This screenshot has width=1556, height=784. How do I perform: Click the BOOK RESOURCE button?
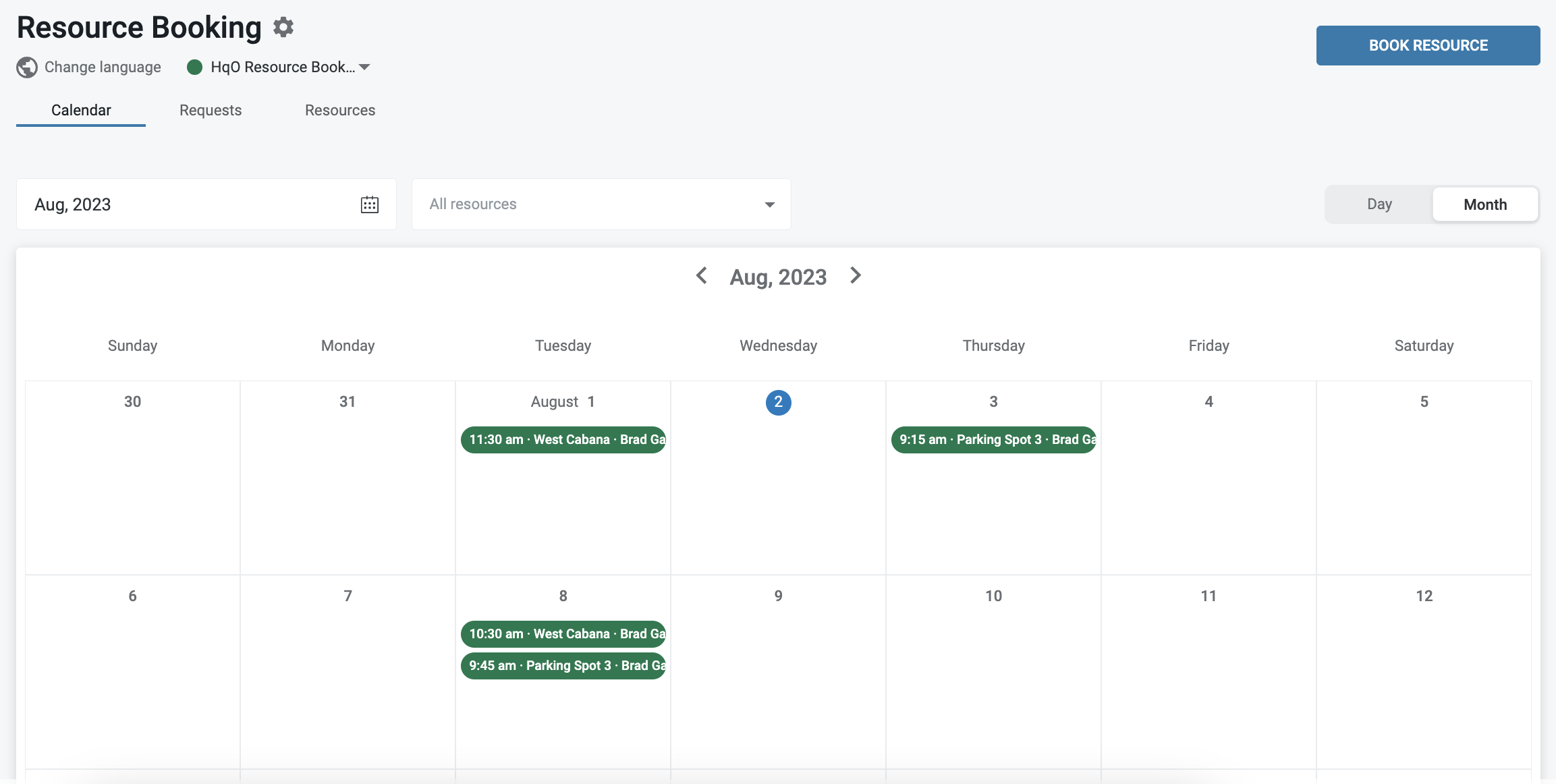click(1428, 45)
